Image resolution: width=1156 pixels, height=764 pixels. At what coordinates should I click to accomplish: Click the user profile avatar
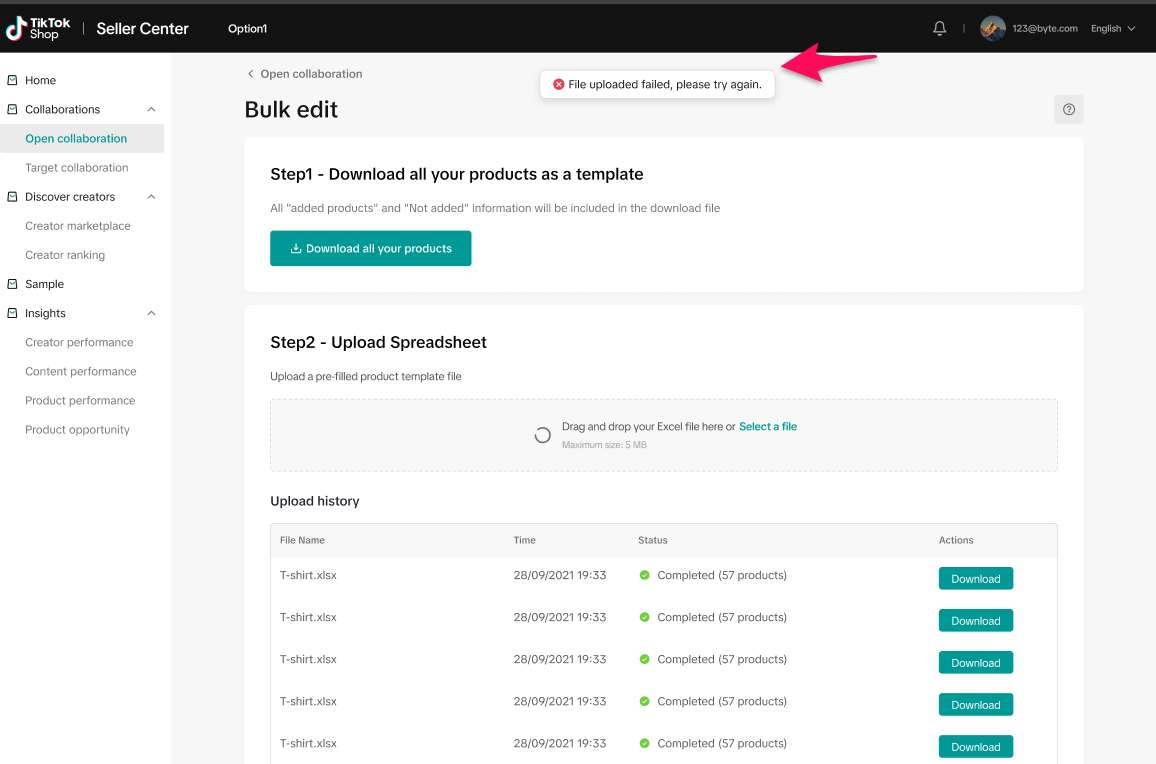[x=992, y=29]
